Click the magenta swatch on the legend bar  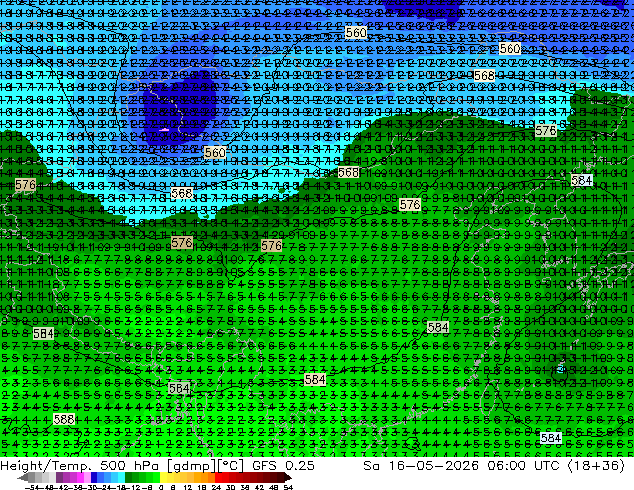(80, 477)
